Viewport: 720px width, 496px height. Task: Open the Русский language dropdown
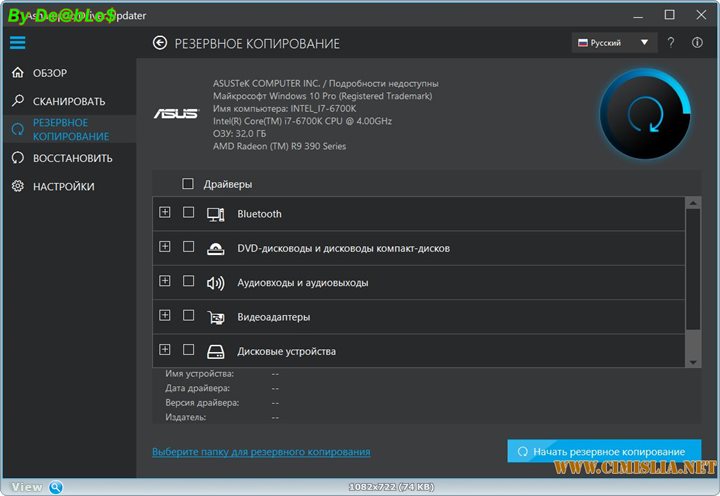click(613, 43)
